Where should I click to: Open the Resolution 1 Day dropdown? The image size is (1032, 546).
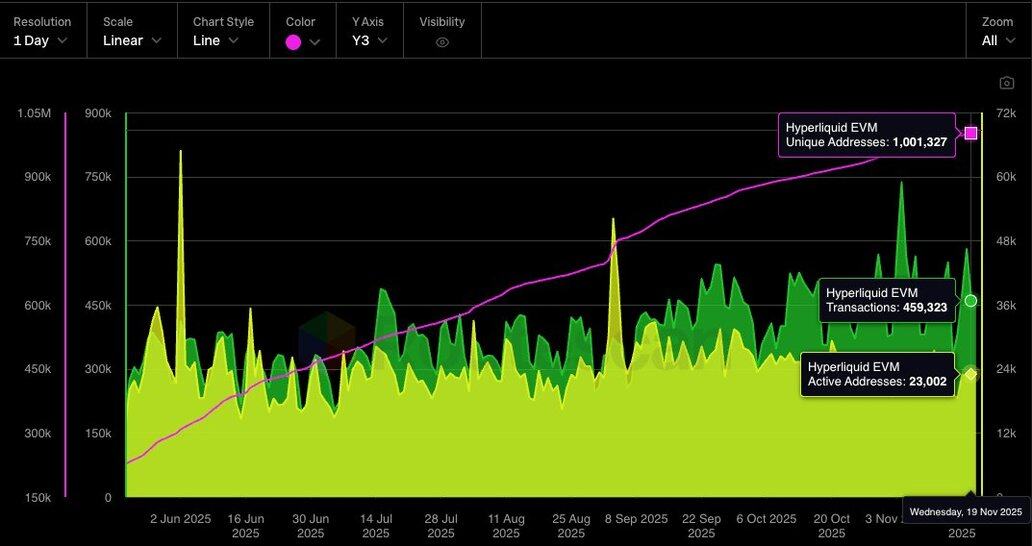pyautogui.click(x=41, y=41)
